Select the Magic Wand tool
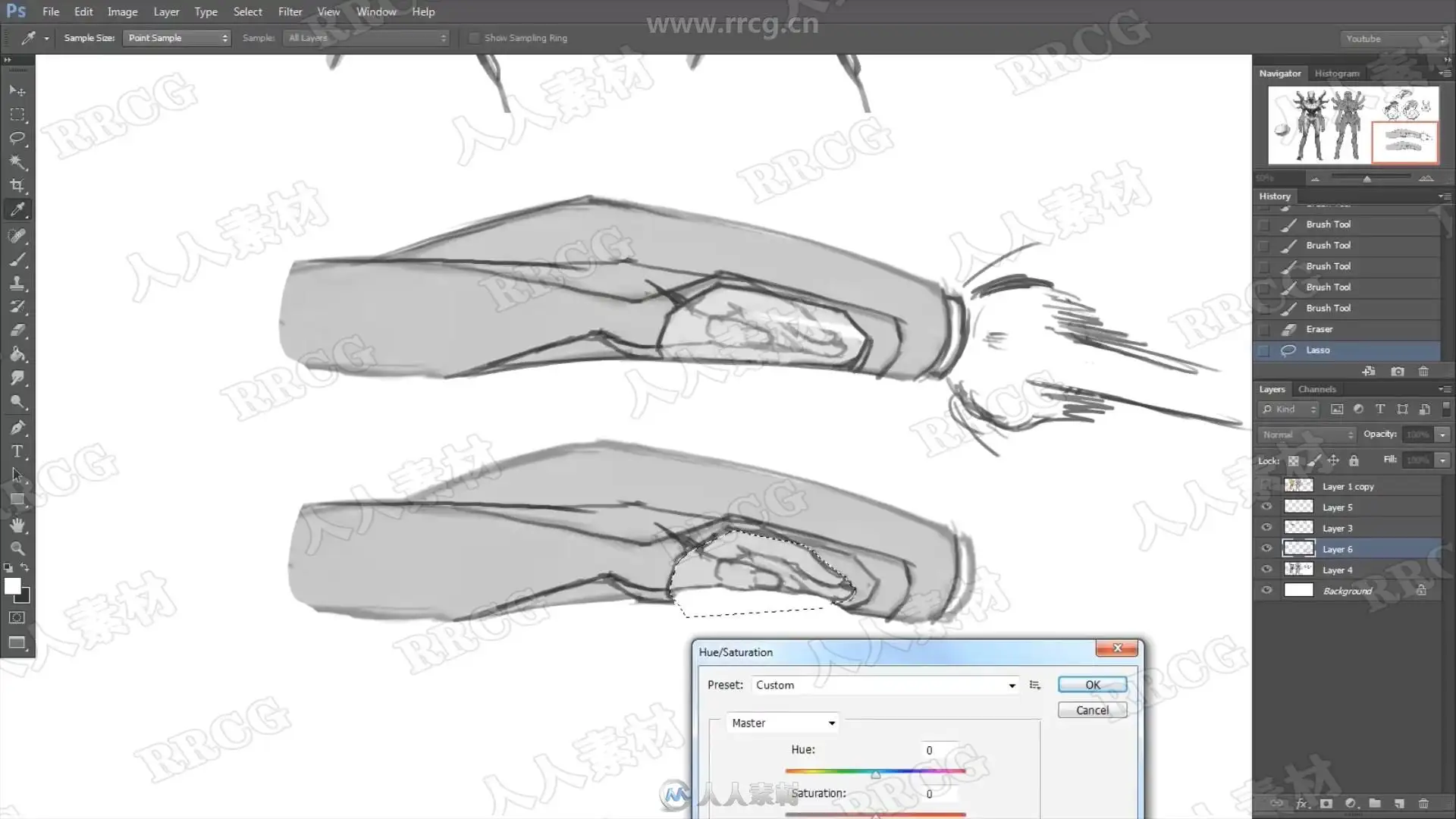This screenshot has width=1456, height=819. tap(17, 162)
